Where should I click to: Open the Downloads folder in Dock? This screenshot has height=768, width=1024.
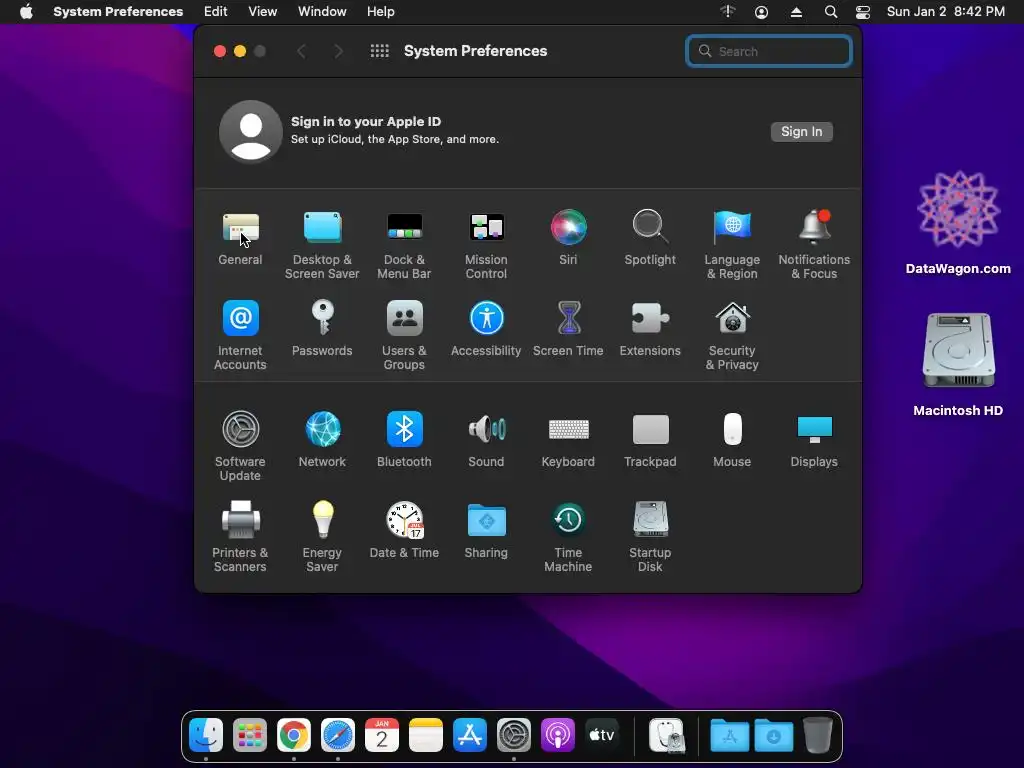(x=774, y=735)
